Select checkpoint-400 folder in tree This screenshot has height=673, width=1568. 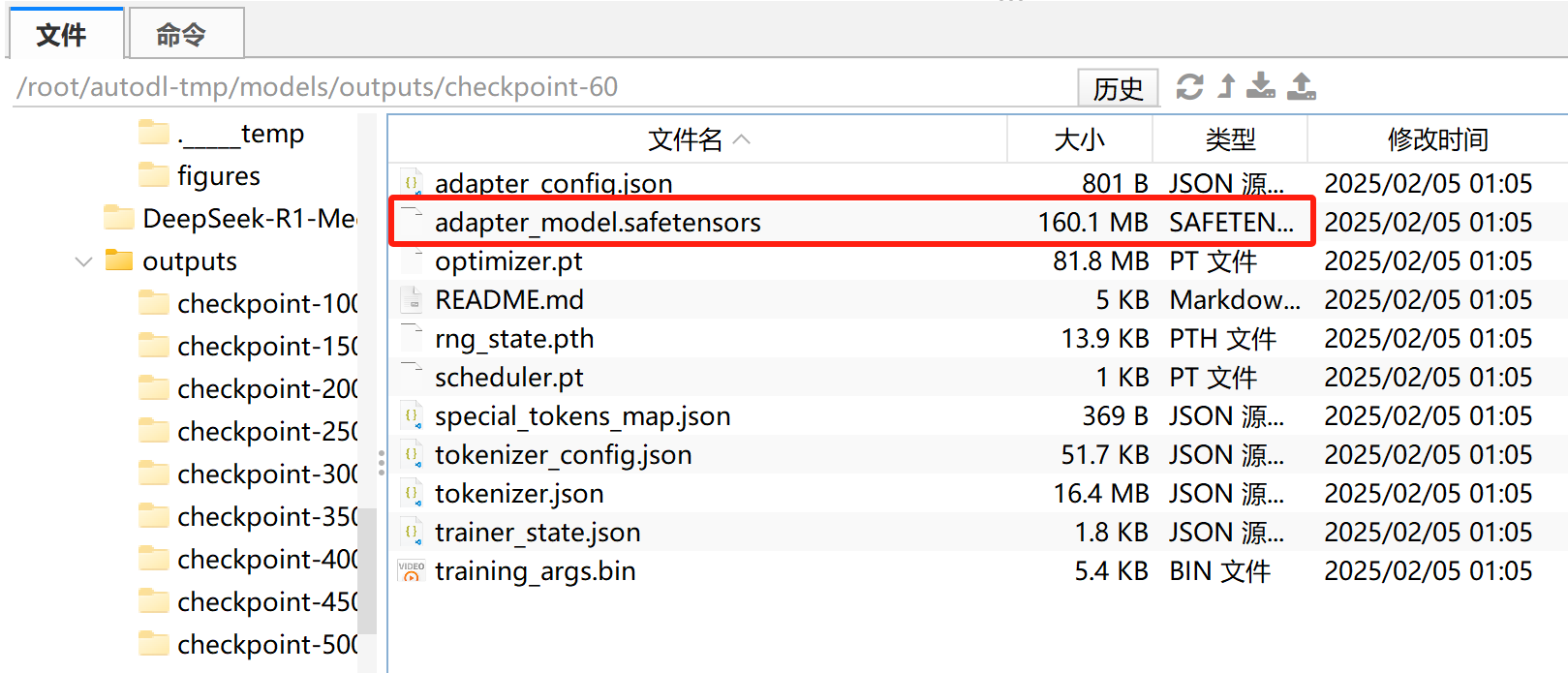[268, 560]
